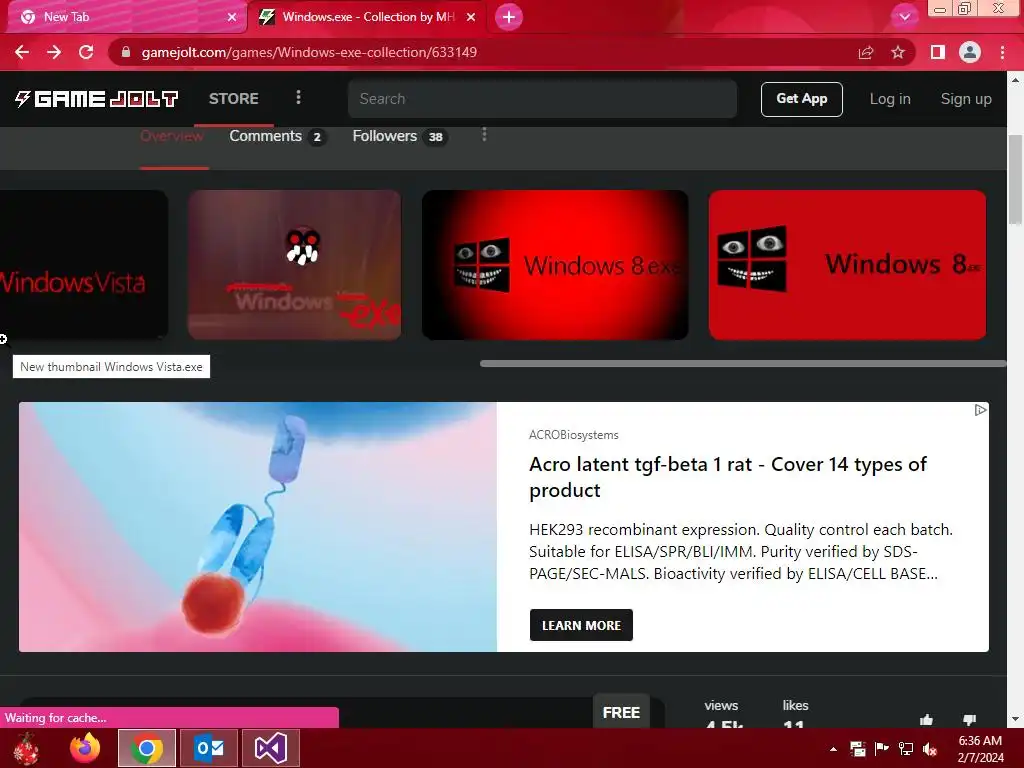Open a new browser tab
The width and height of the screenshot is (1024, 768).
tap(509, 17)
